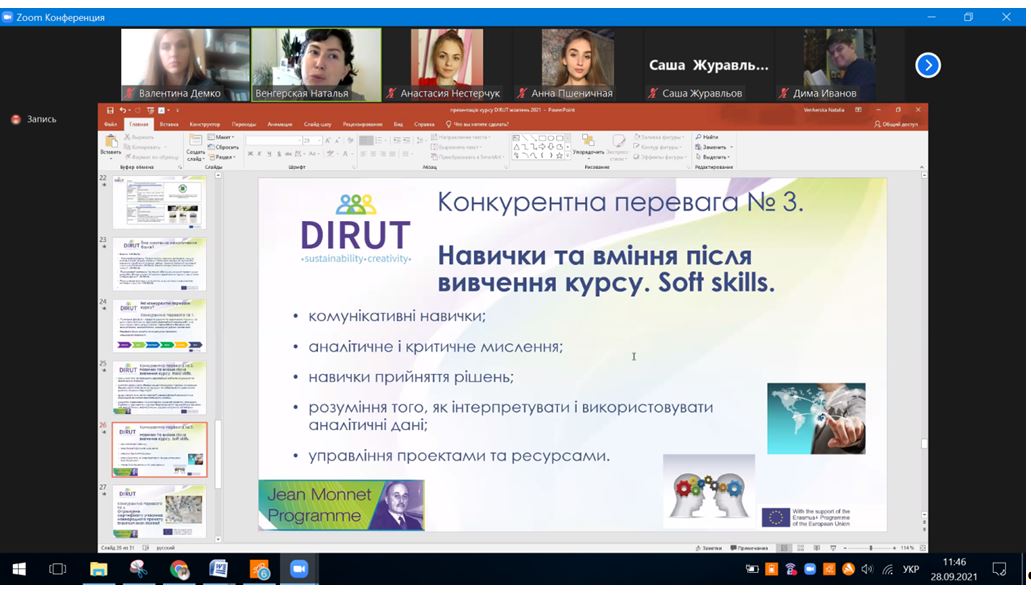Viewport: 1031px width, 593px height.
Task: Select slide 24 thumbnail
Action: (160, 325)
